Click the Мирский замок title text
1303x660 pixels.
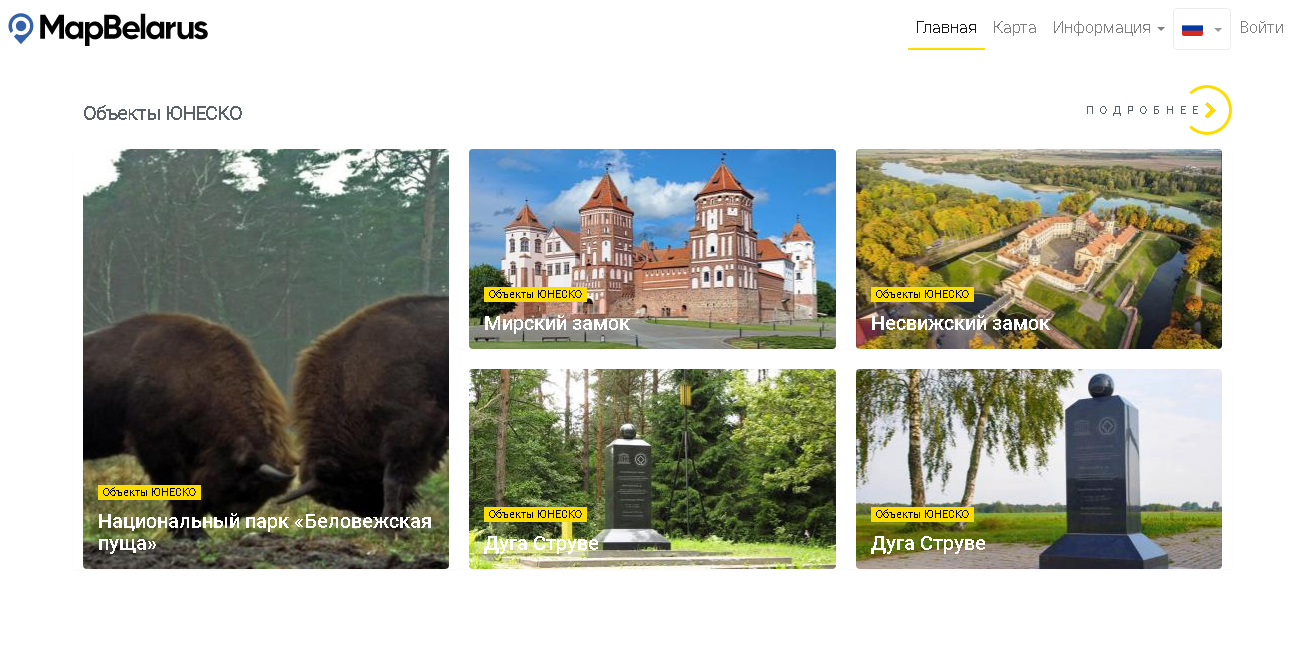coord(557,323)
